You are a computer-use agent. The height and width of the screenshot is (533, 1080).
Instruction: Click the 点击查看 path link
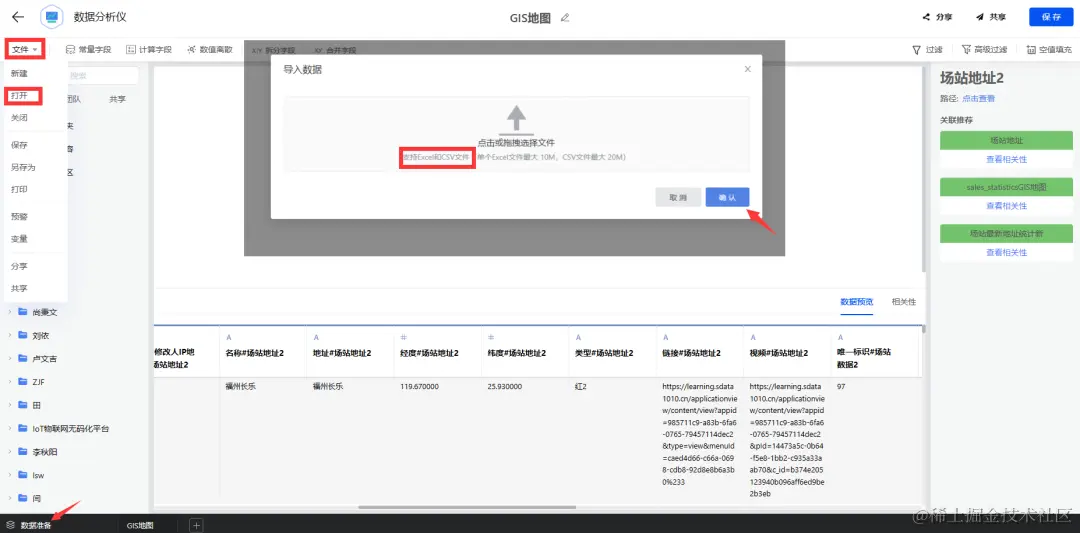tap(979, 98)
